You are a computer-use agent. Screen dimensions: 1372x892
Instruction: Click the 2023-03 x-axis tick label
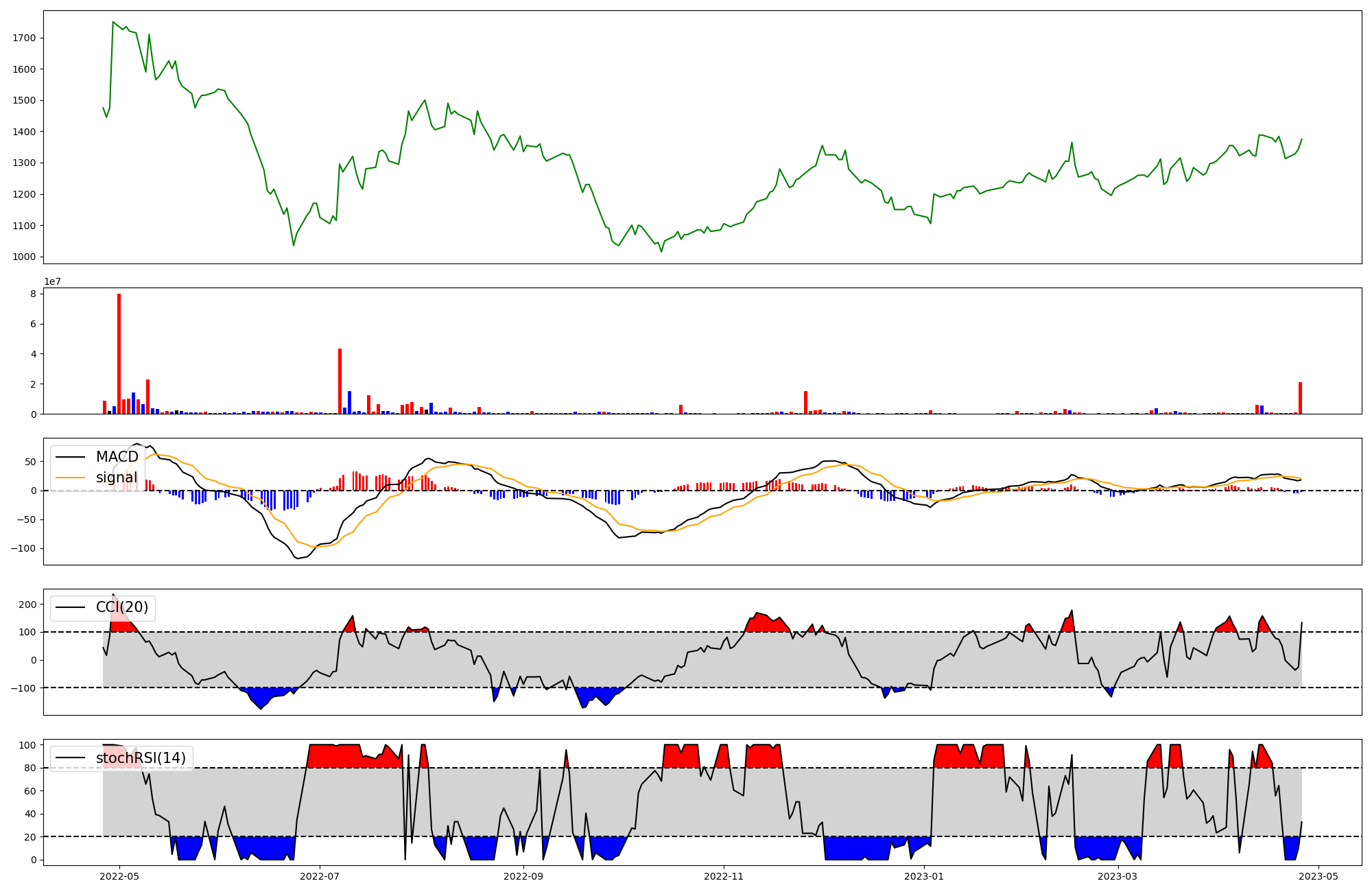click(x=1118, y=876)
